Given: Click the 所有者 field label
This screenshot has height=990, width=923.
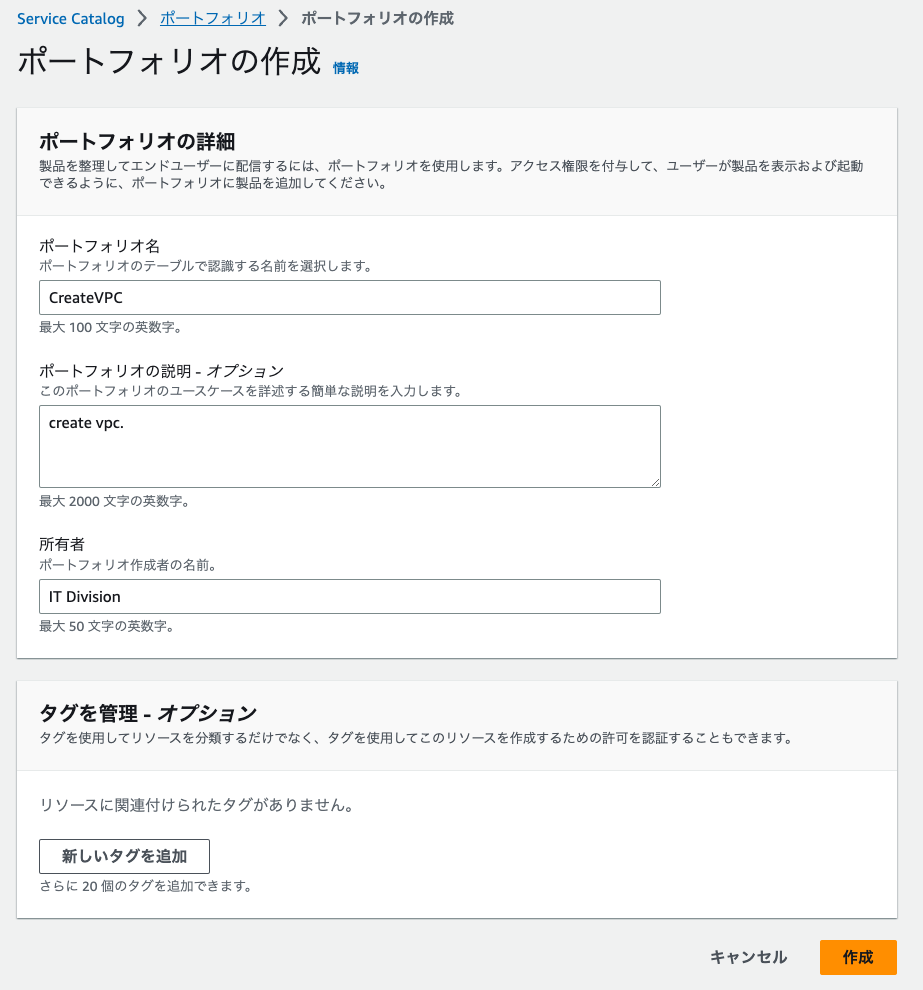Looking at the screenshot, I should pyautogui.click(x=62, y=544).
